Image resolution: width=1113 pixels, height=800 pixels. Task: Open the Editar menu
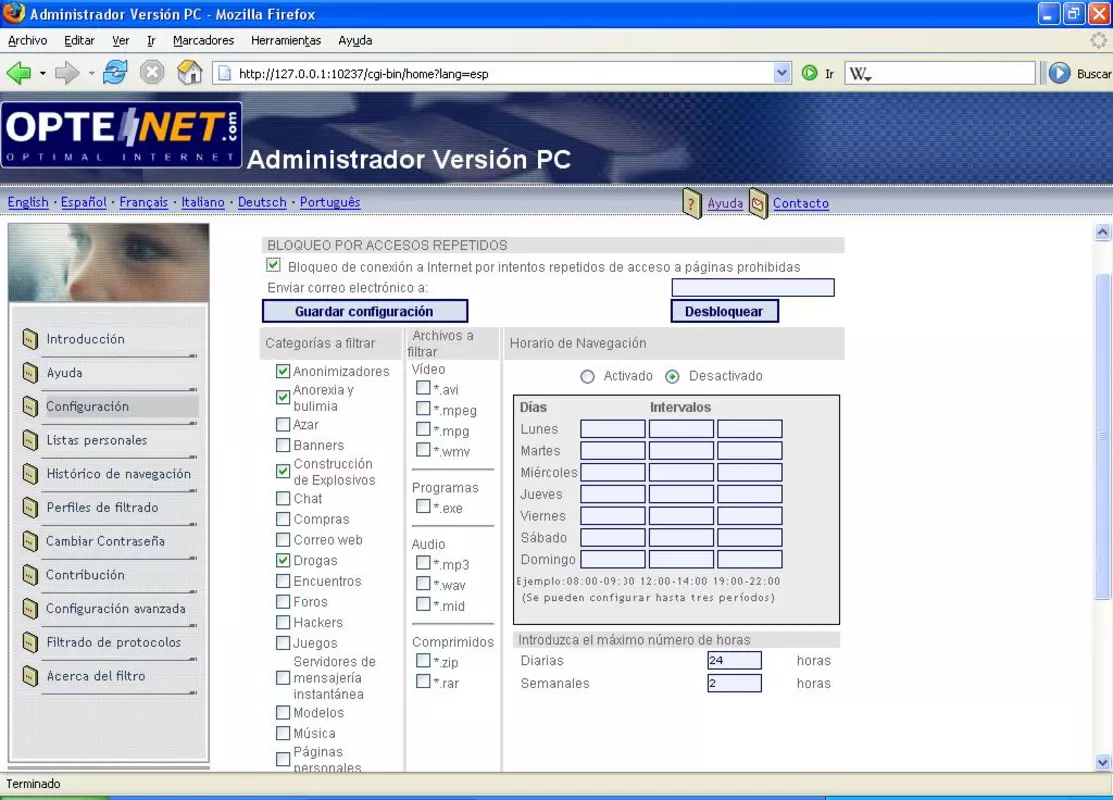point(79,40)
